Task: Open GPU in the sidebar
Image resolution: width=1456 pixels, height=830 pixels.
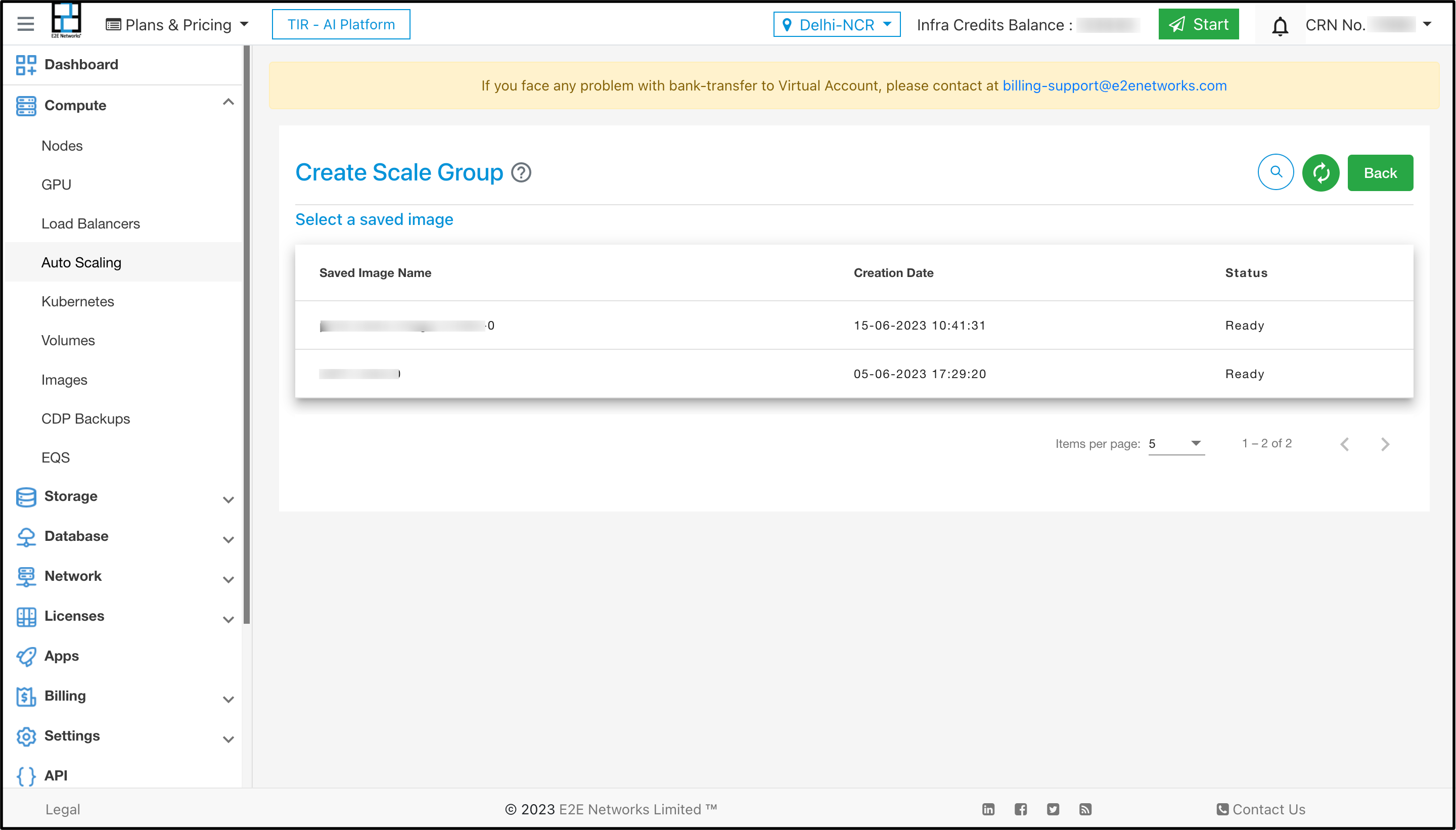Action: pyautogui.click(x=56, y=185)
